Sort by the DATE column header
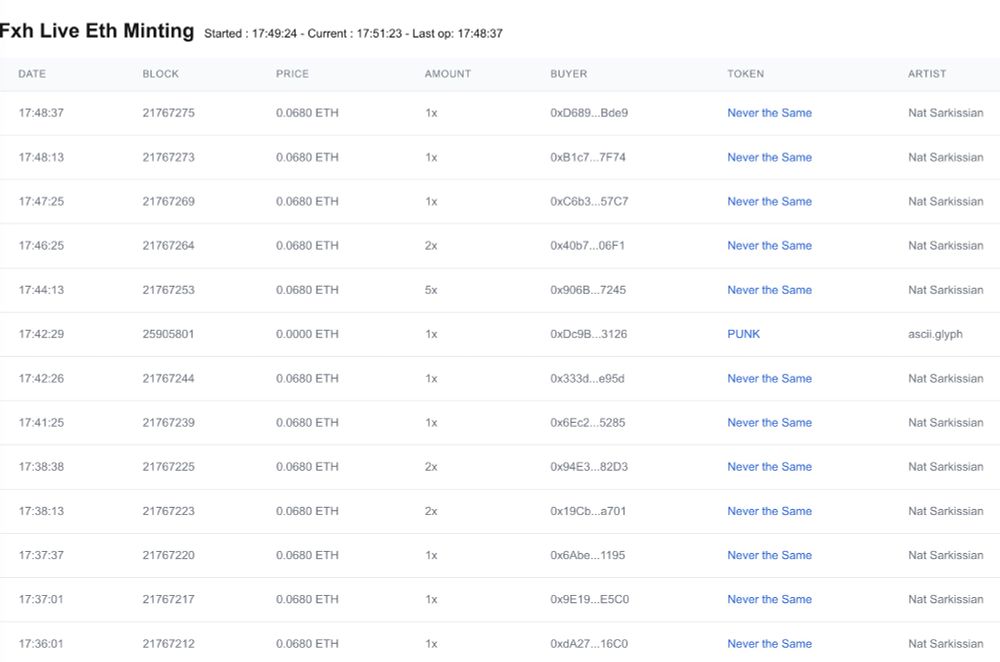This screenshot has width=1000, height=662. pos(32,74)
